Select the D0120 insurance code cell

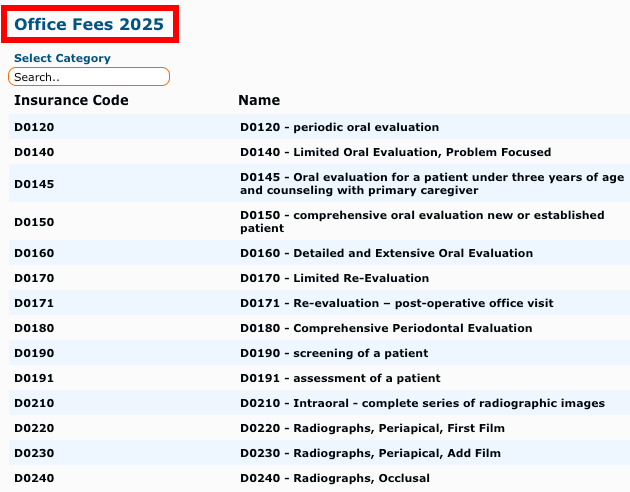click(x=34, y=127)
